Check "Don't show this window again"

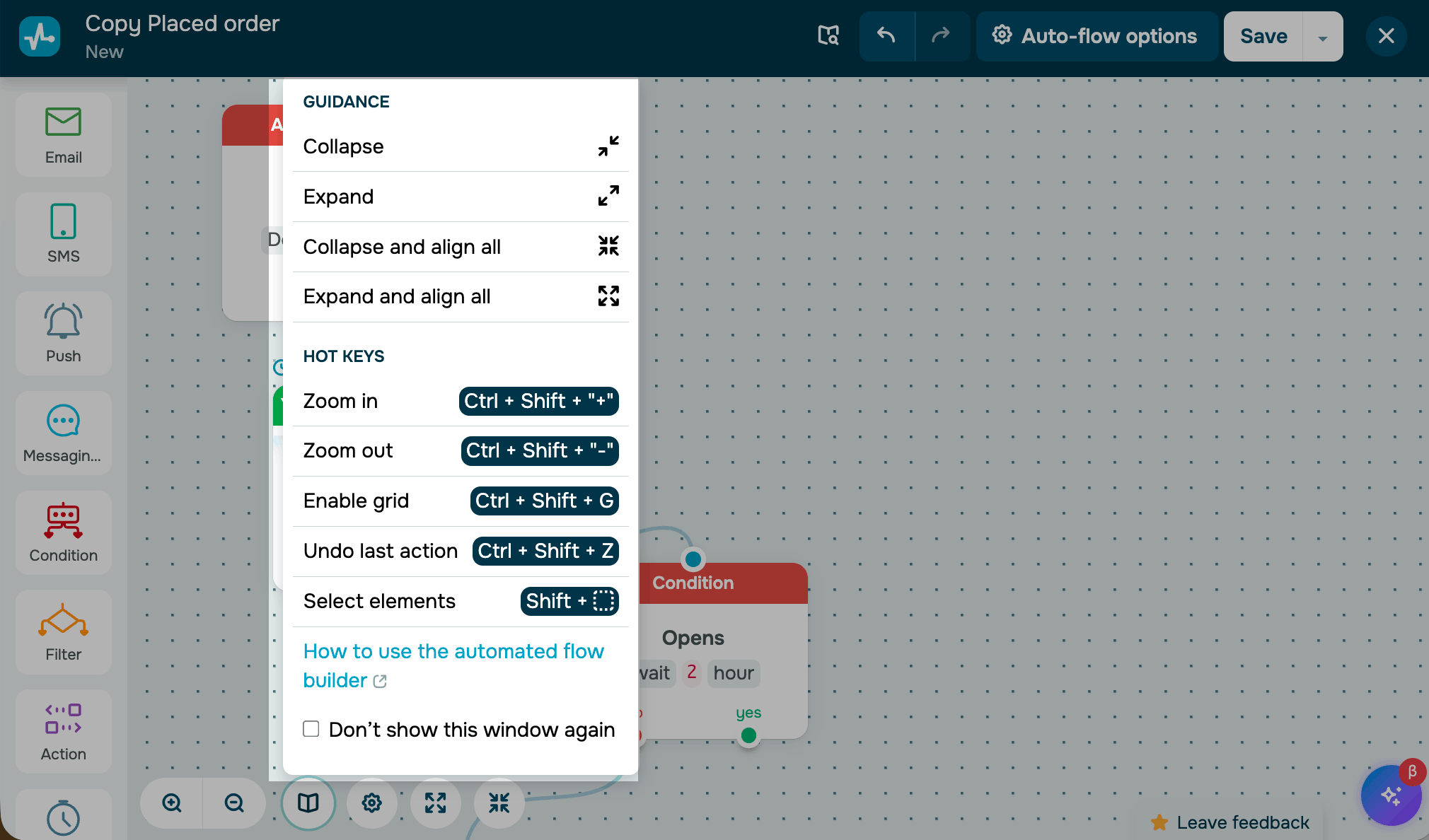311,729
